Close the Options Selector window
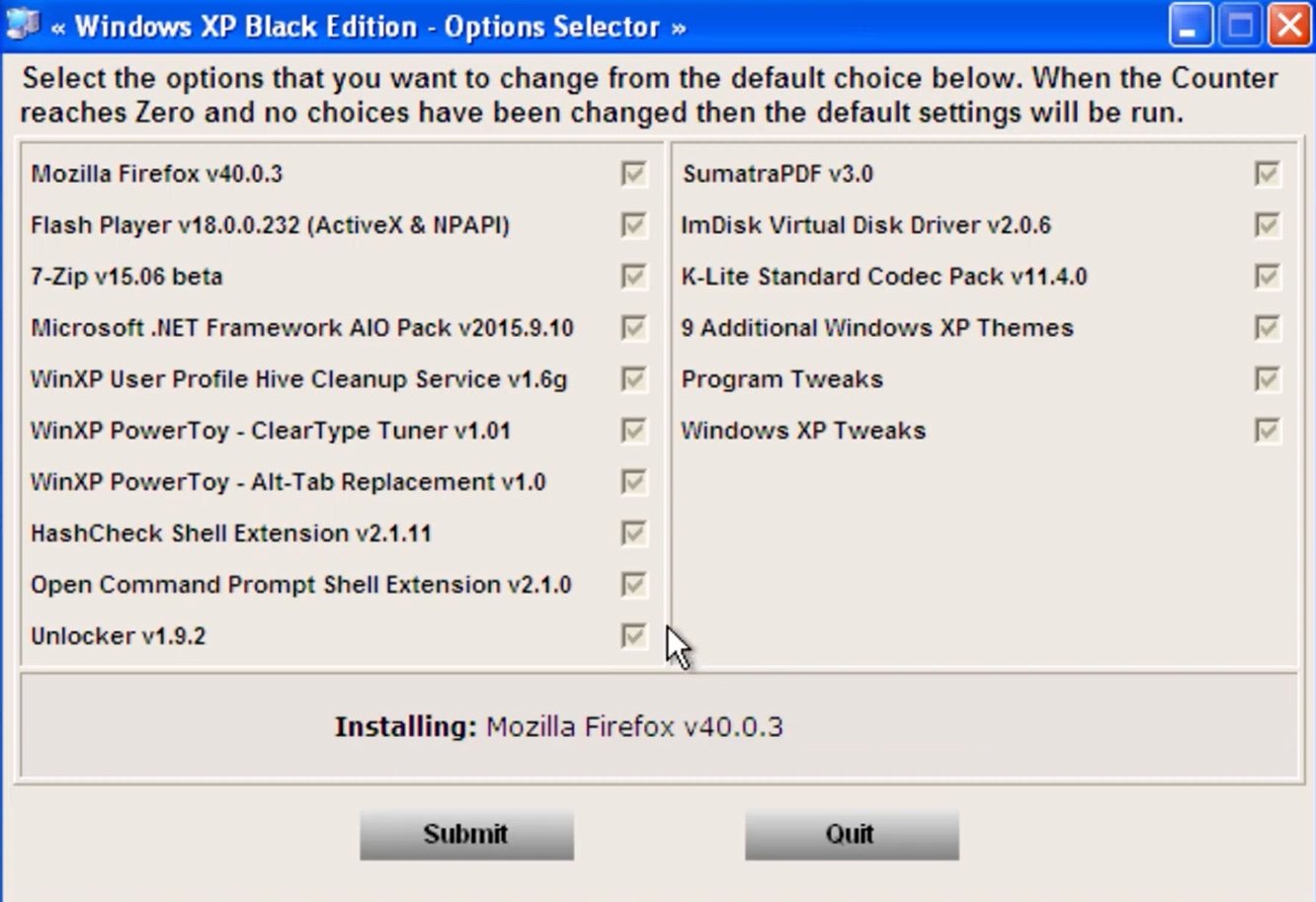 point(1289,26)
